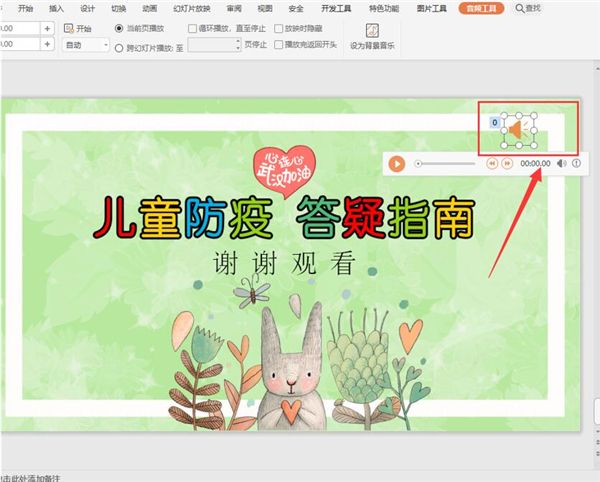Play the audio clip in the player

pos(397,163)
